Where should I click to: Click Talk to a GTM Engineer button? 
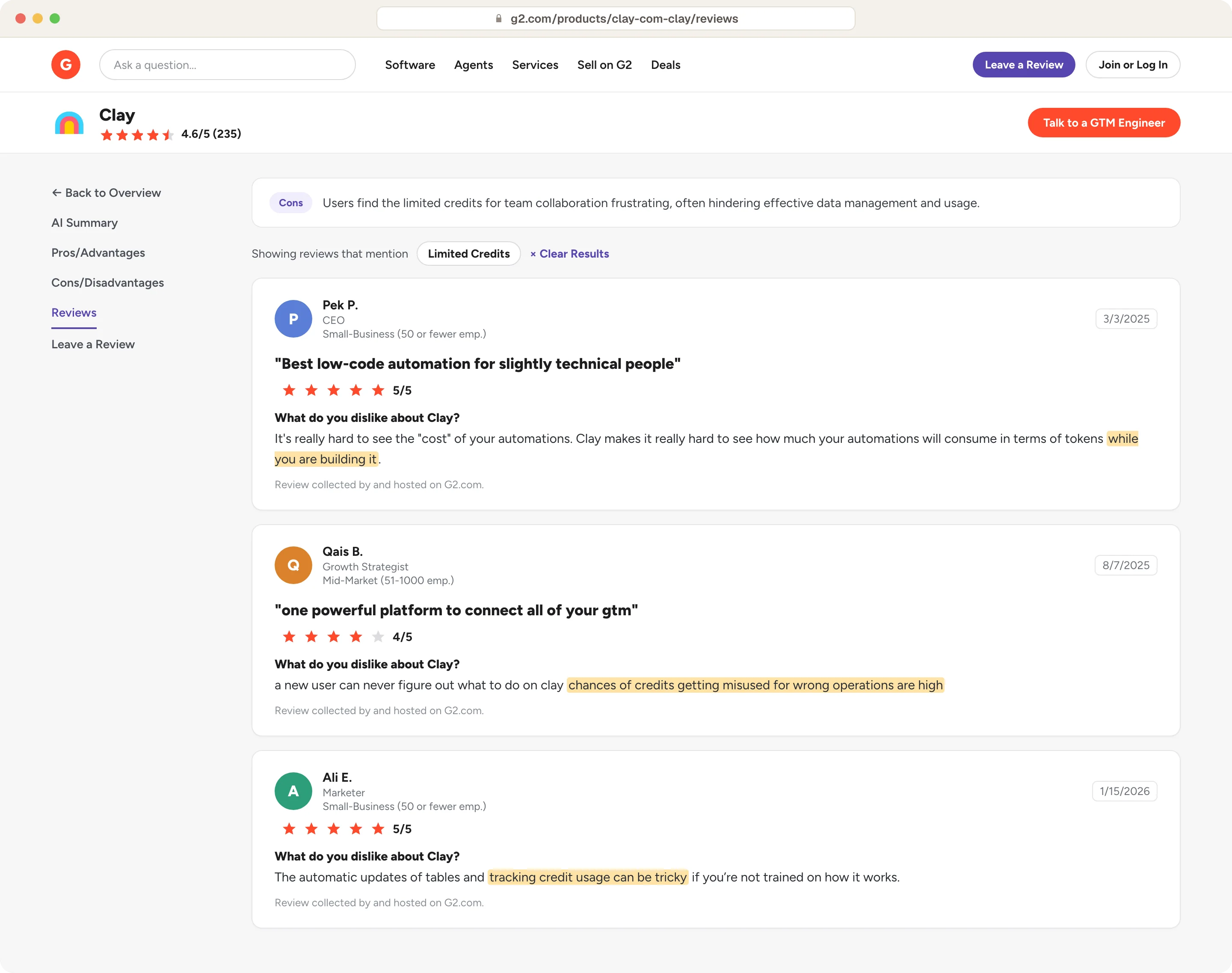click(1103, 122)
